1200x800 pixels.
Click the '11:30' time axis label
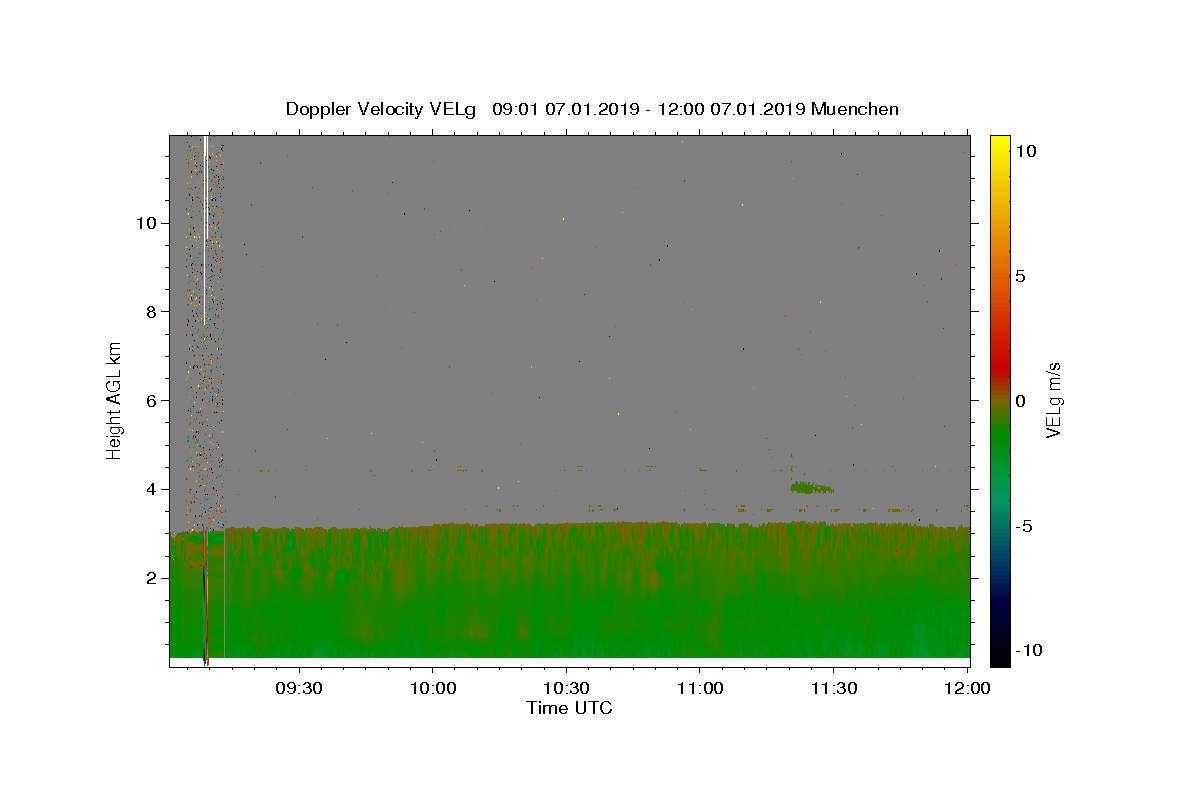[x=833, y=688]
